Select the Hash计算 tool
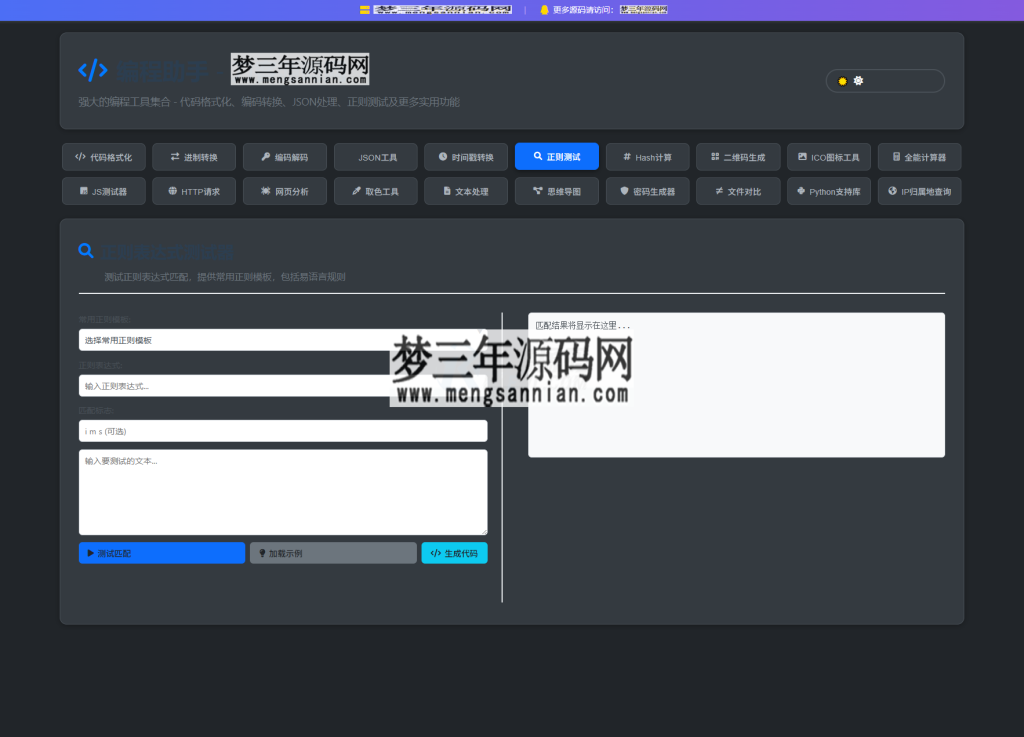 click(647, 156)
